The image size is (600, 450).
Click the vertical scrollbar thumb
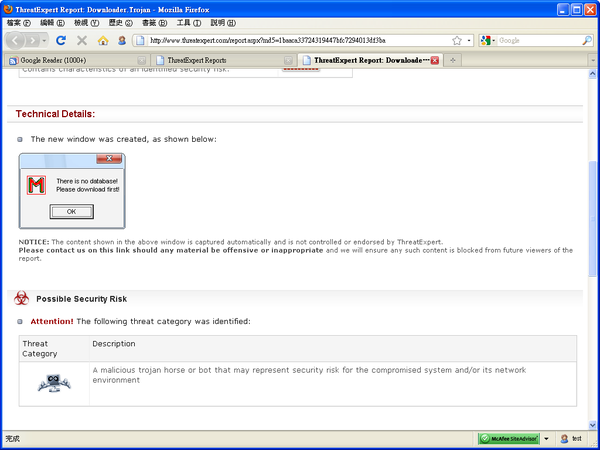[592, 219]
